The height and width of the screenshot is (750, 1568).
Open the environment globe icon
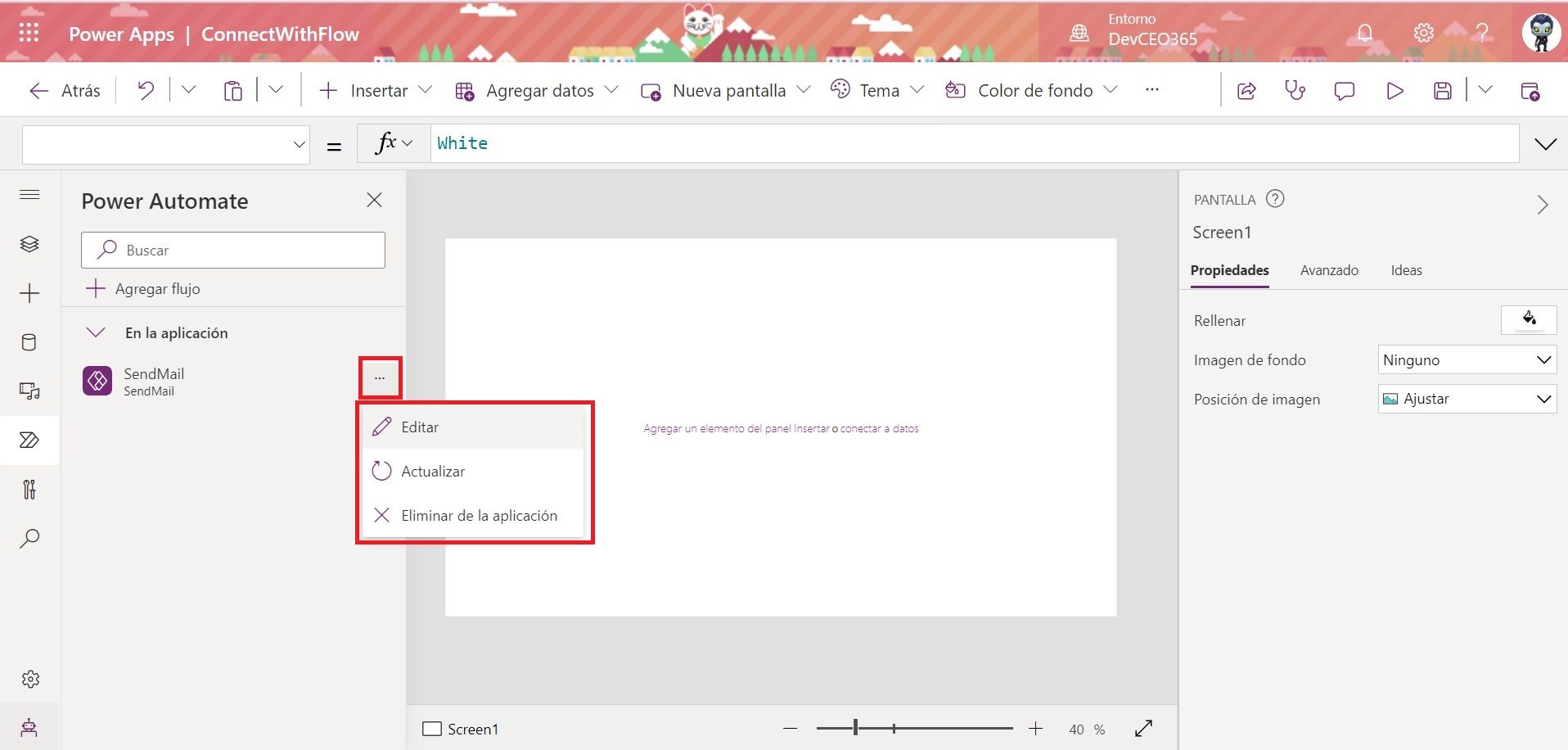1079,33
